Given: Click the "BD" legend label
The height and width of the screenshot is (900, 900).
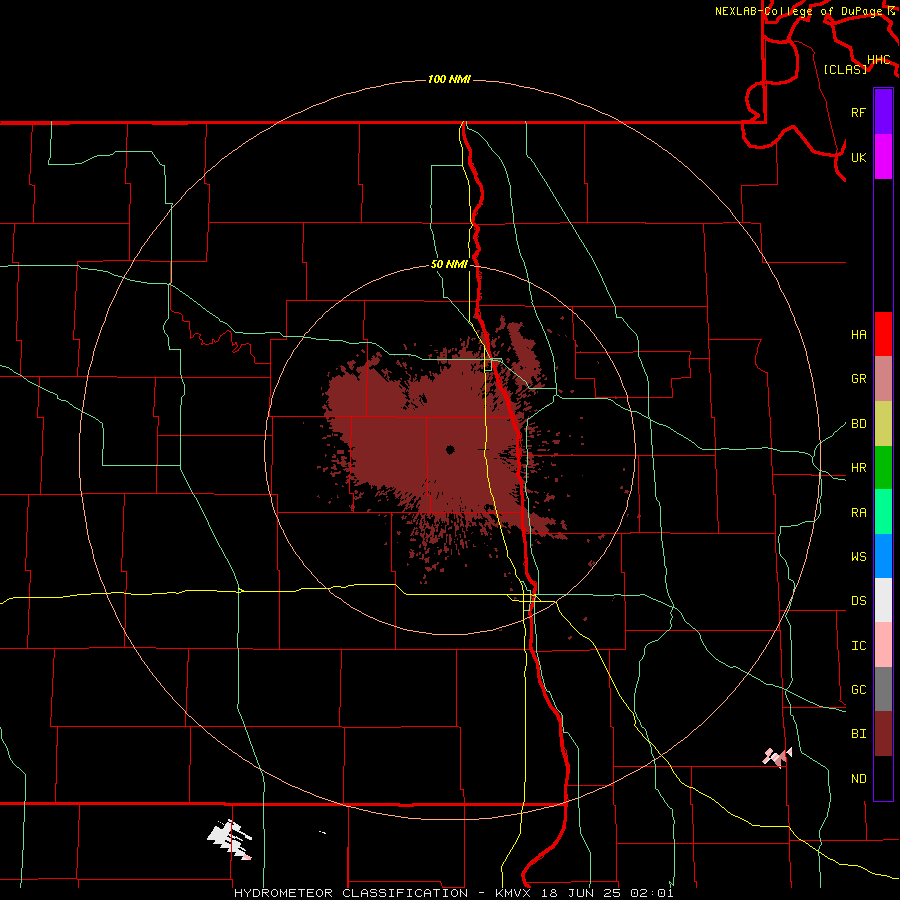Looking at the screenshot, I should [858, 424].
